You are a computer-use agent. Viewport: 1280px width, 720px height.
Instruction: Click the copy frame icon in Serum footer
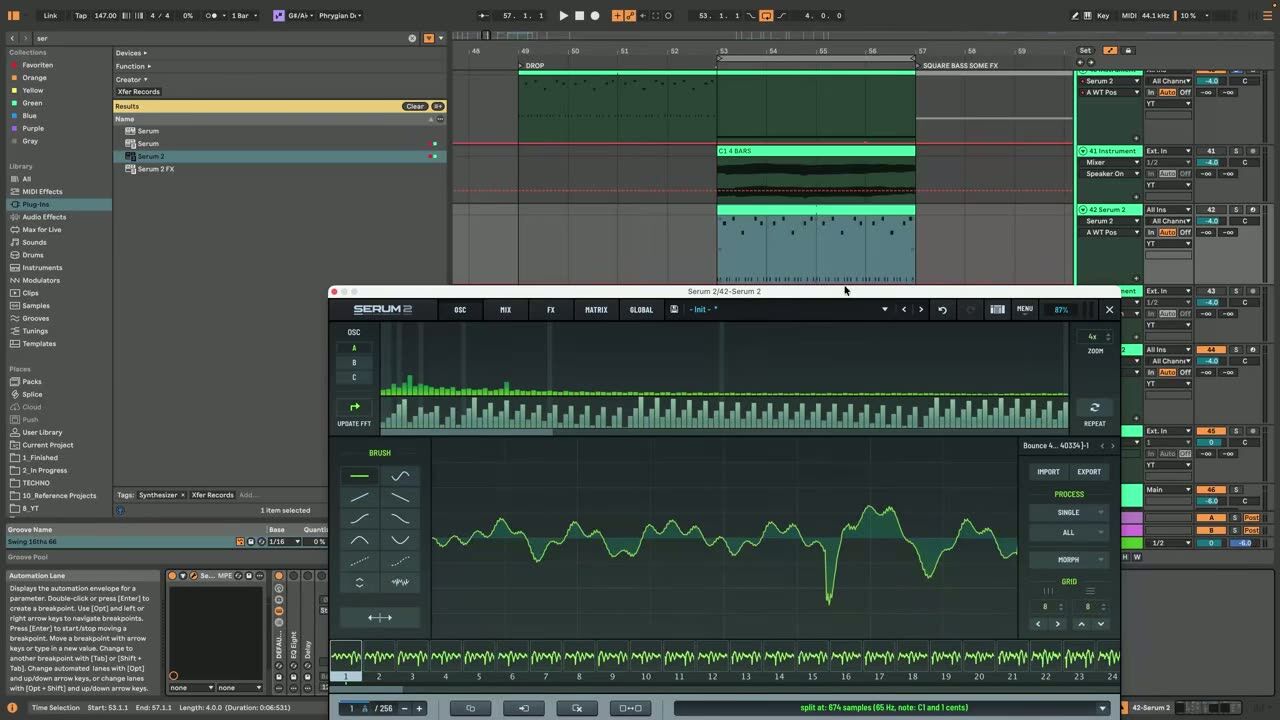point(470,708)
